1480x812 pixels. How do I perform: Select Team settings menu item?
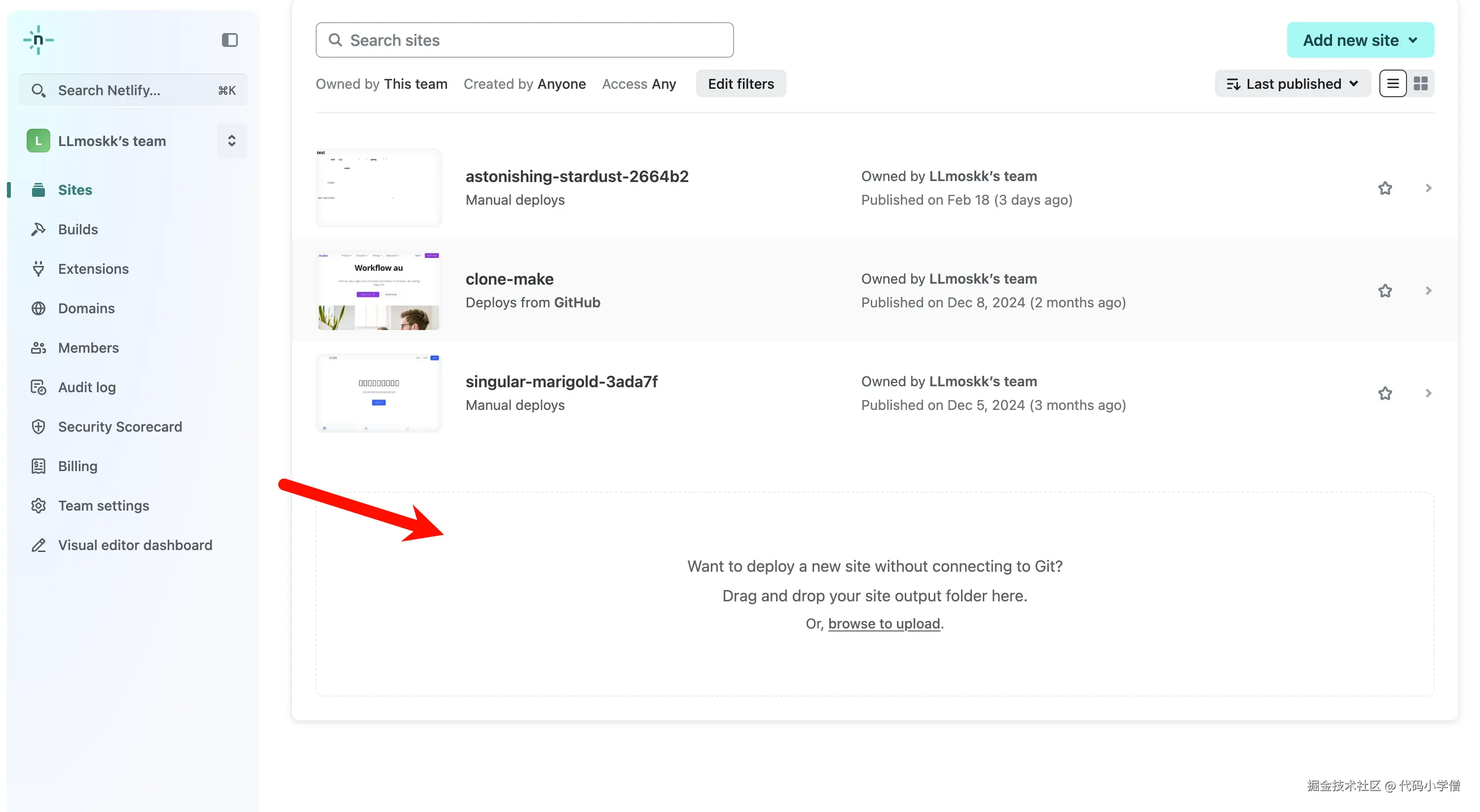point(104,506)
